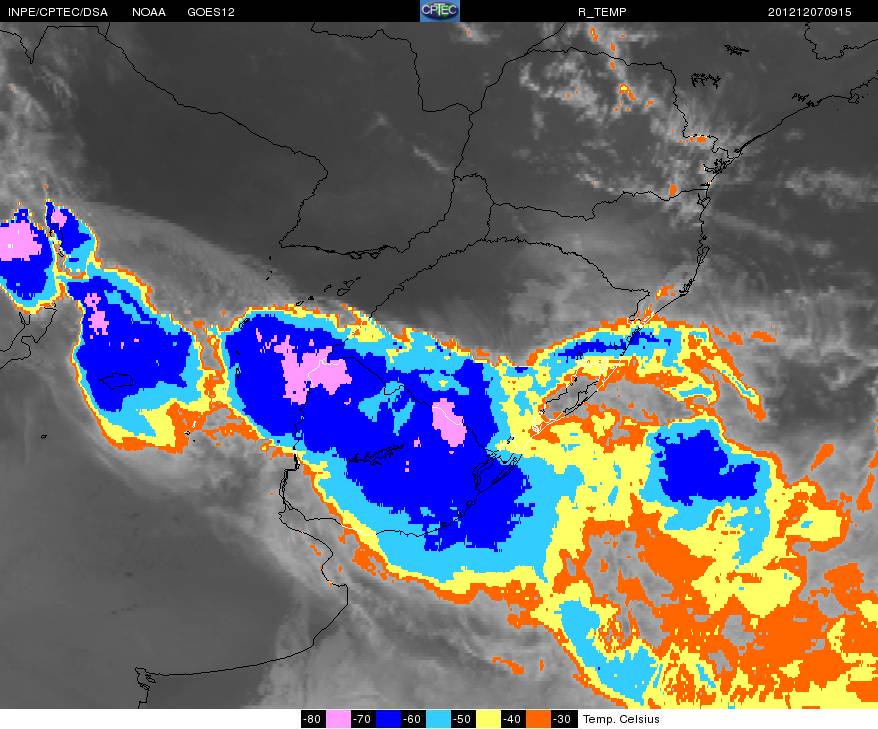878x729 pixels.
Task: Click the yellow -50 to -40 swatch
Action: (488, 719)
